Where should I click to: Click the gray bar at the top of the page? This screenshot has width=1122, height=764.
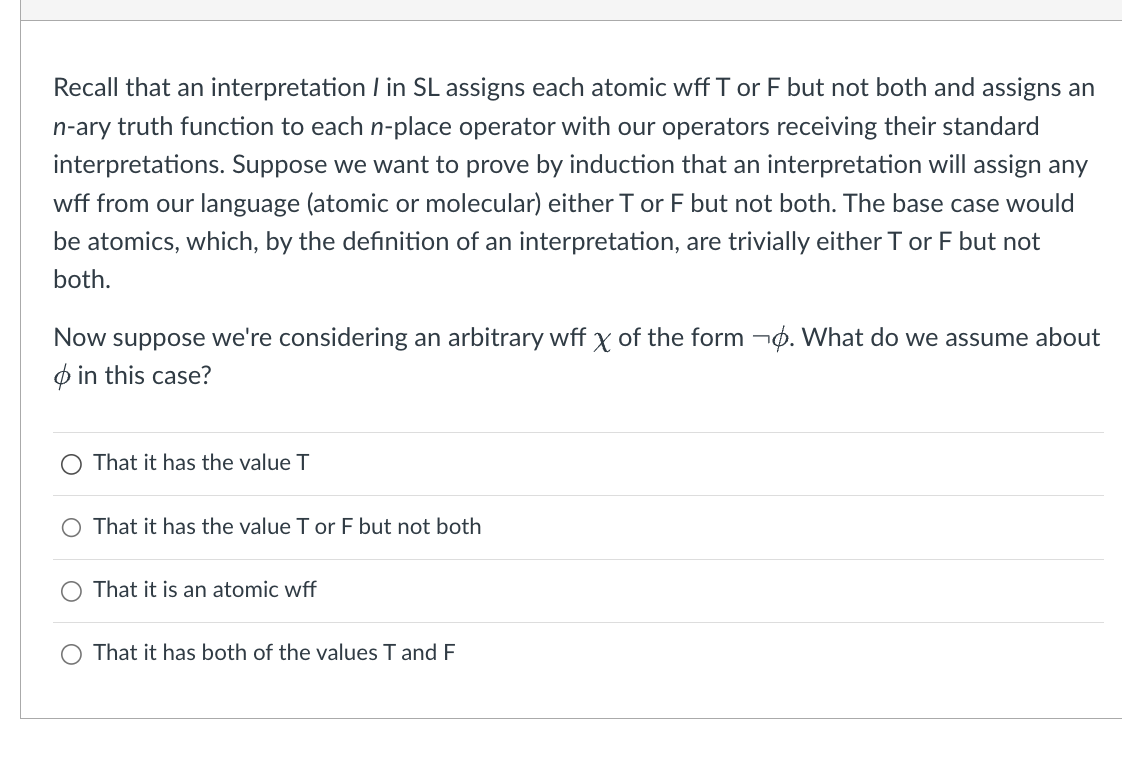point(560,8)
